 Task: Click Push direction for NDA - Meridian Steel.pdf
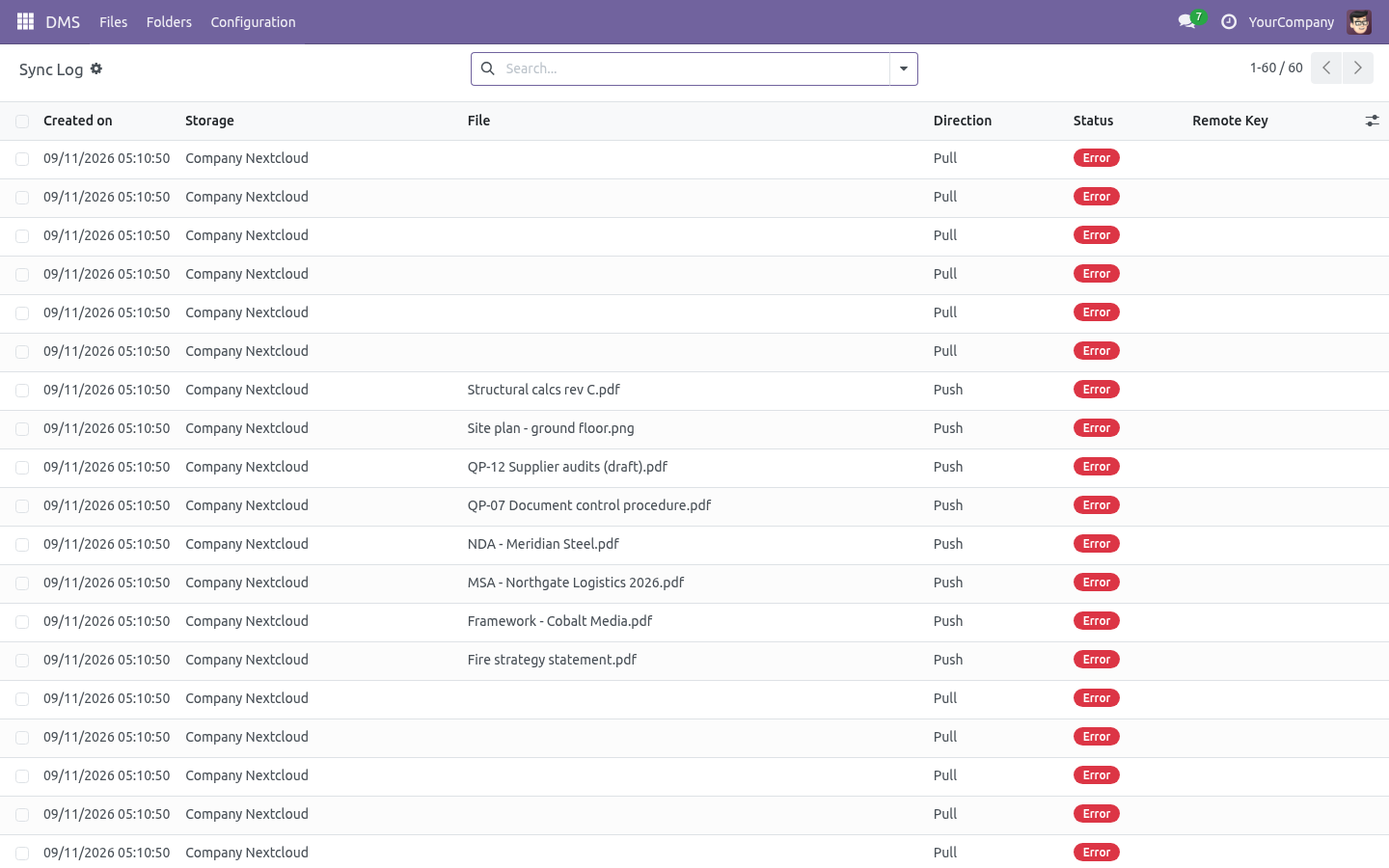[x=948, y=544]
